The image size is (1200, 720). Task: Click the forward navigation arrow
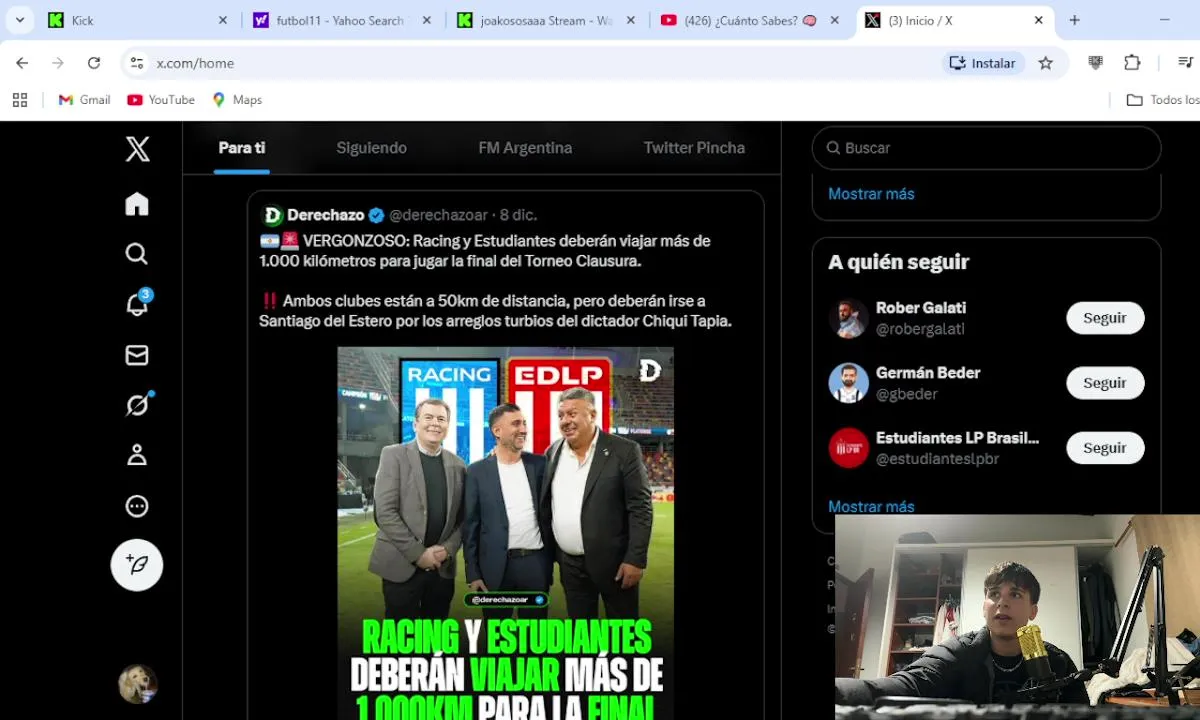tap(58, 63)
